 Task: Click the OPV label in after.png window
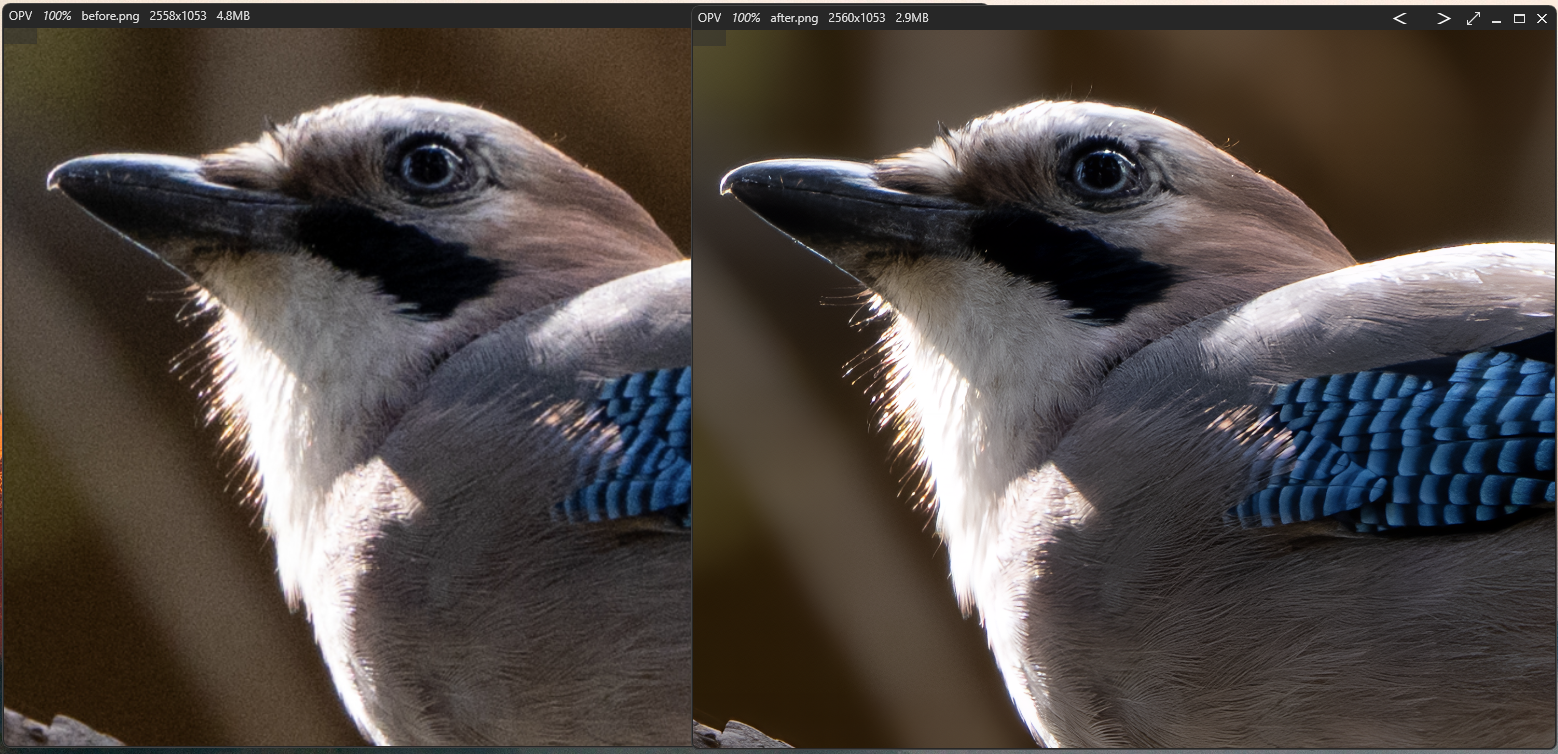(709, 18)
